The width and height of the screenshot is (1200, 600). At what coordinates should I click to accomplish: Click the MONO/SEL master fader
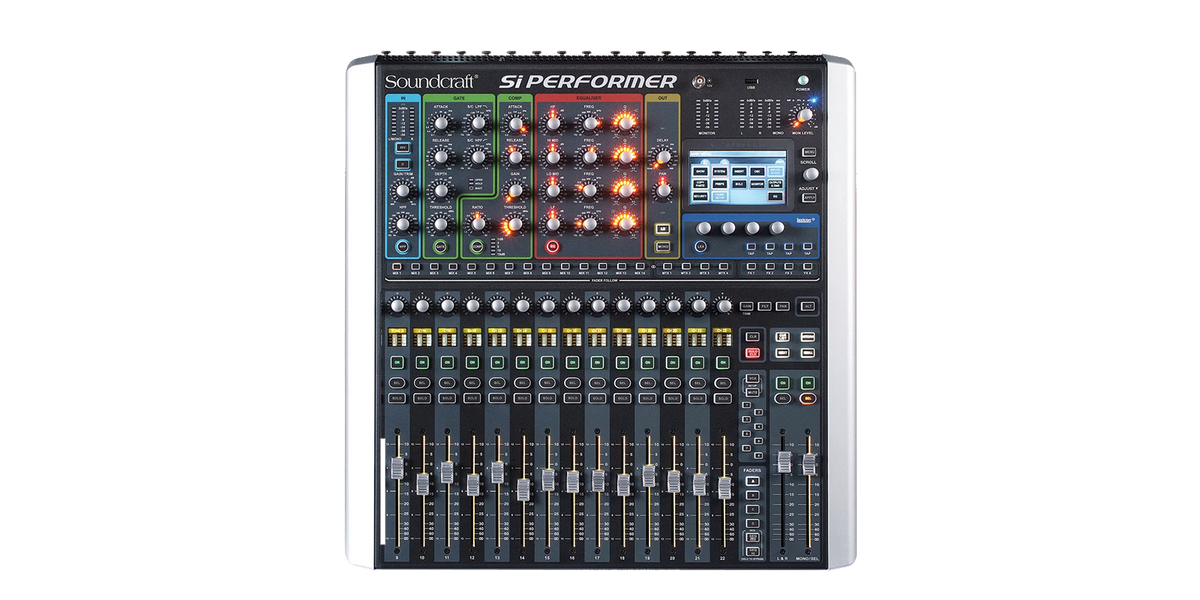point(809,462)
